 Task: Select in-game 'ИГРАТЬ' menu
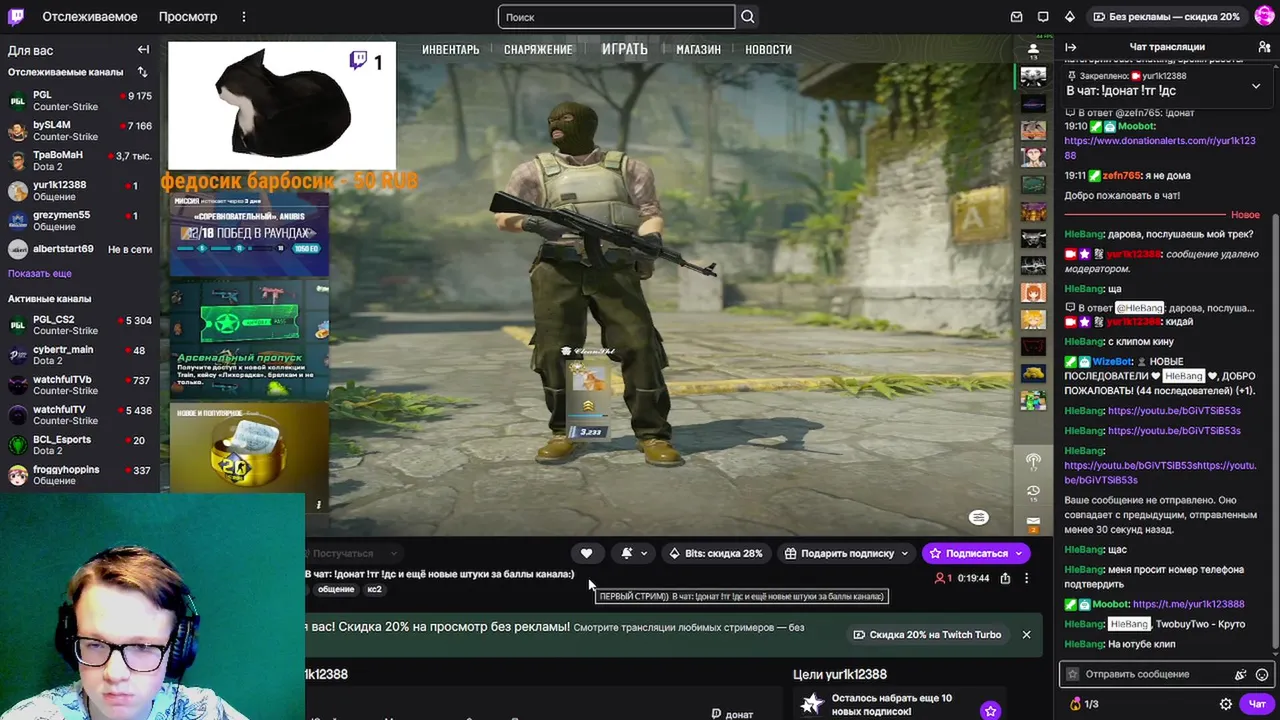625,49
